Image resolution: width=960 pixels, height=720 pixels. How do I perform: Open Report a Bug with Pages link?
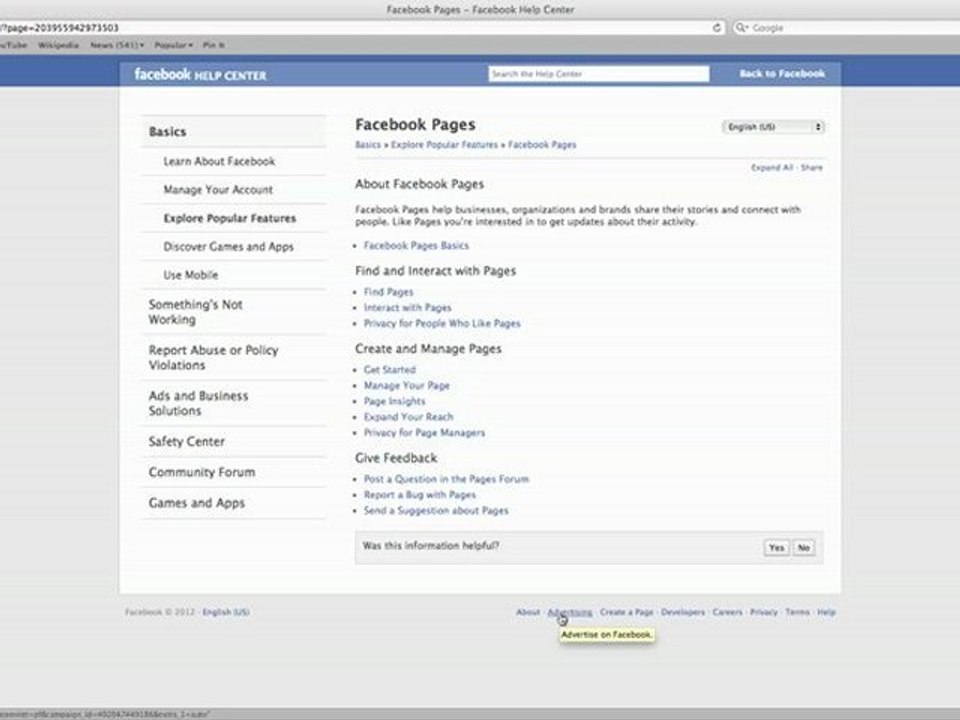[x=419, y=495]
